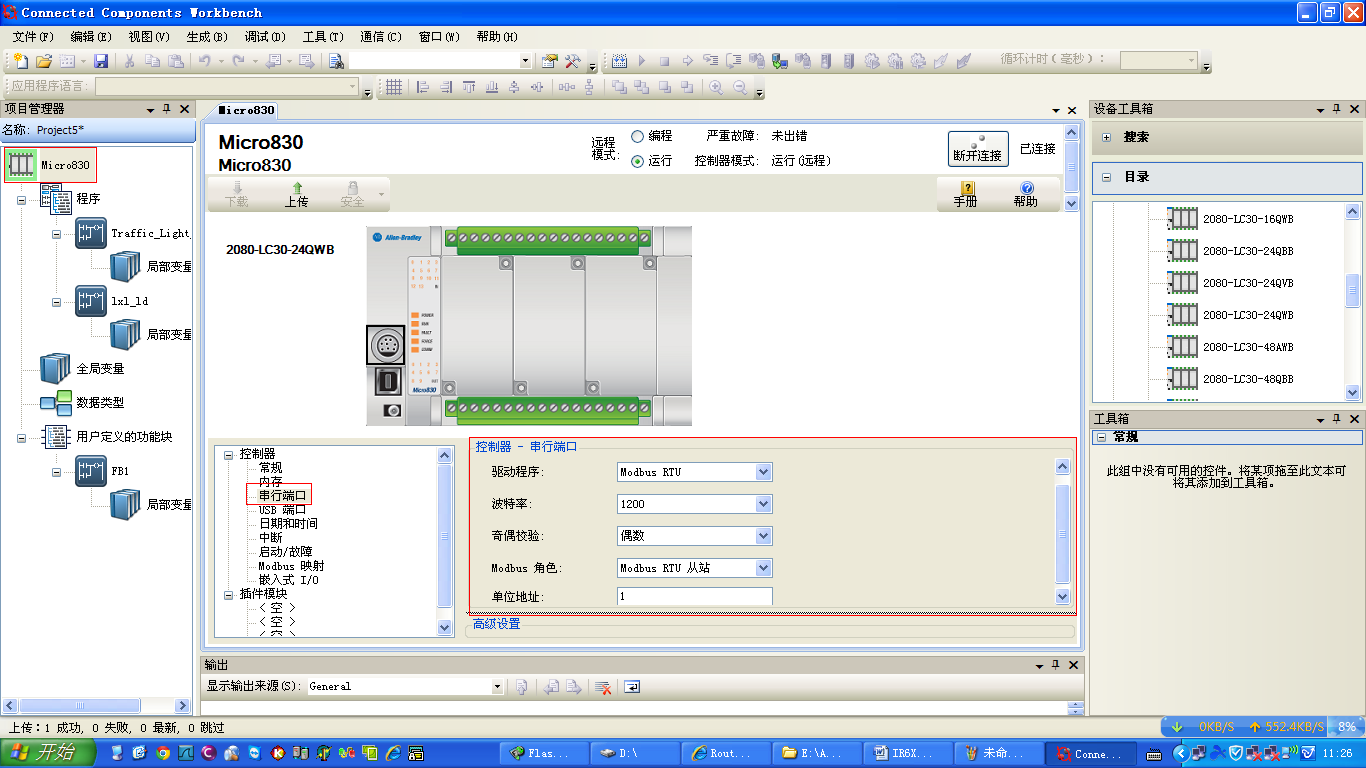
Task: Switch to the Micro830 document tab
Action: pos(246,110)
